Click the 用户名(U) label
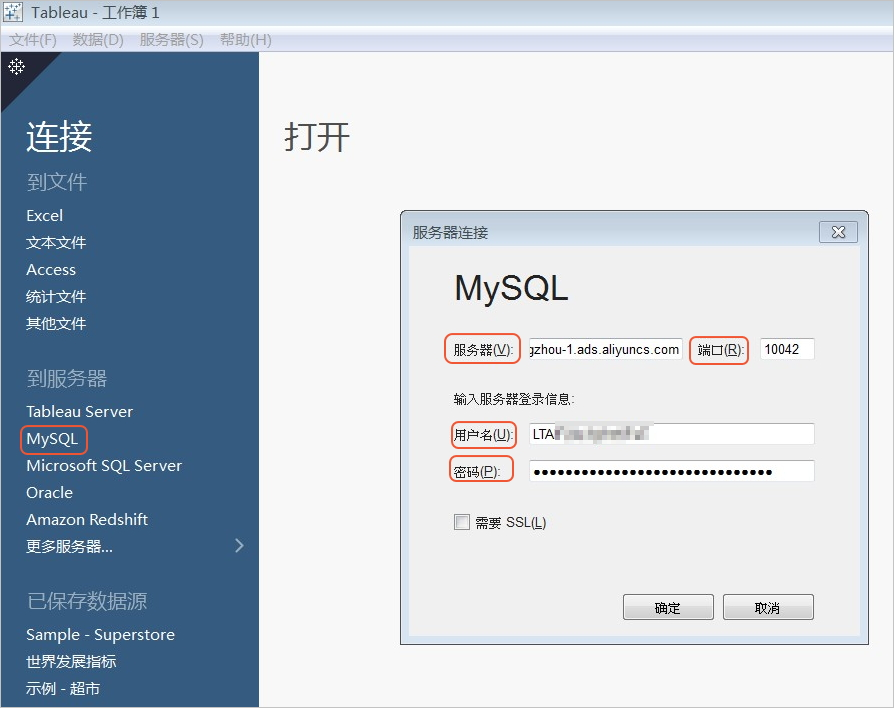 [483, 435]
